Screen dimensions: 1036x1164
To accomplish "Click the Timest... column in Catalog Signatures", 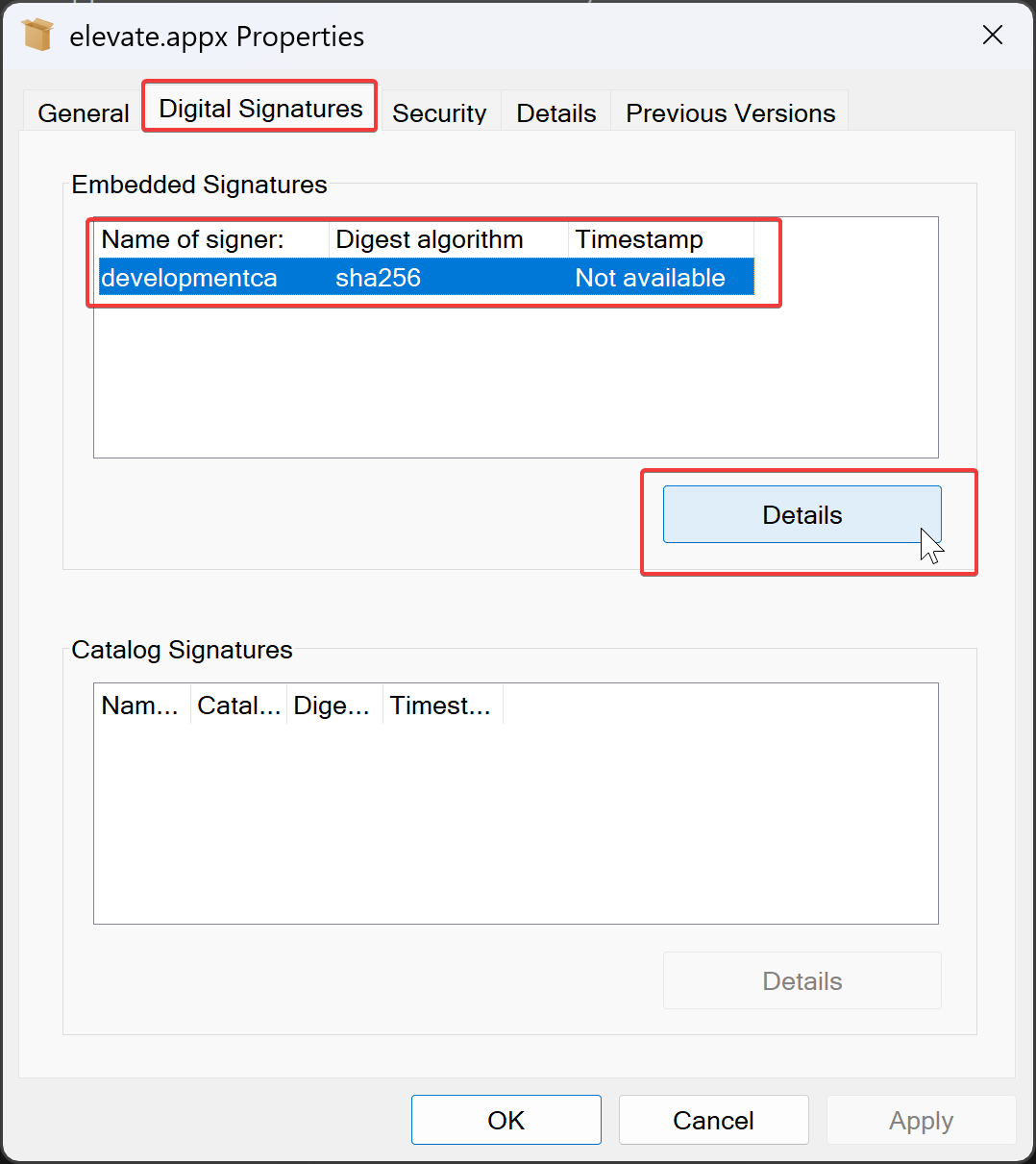I will point(441,705).
